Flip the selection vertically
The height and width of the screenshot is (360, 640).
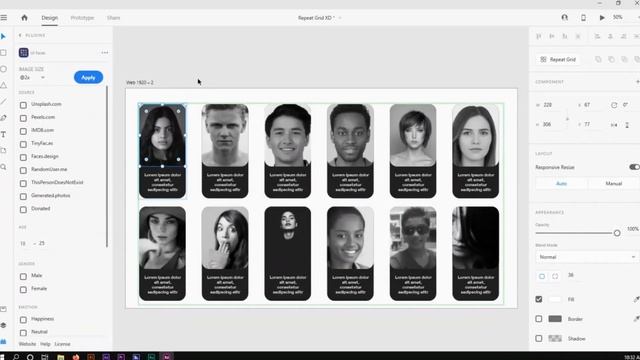click(627, 125)
